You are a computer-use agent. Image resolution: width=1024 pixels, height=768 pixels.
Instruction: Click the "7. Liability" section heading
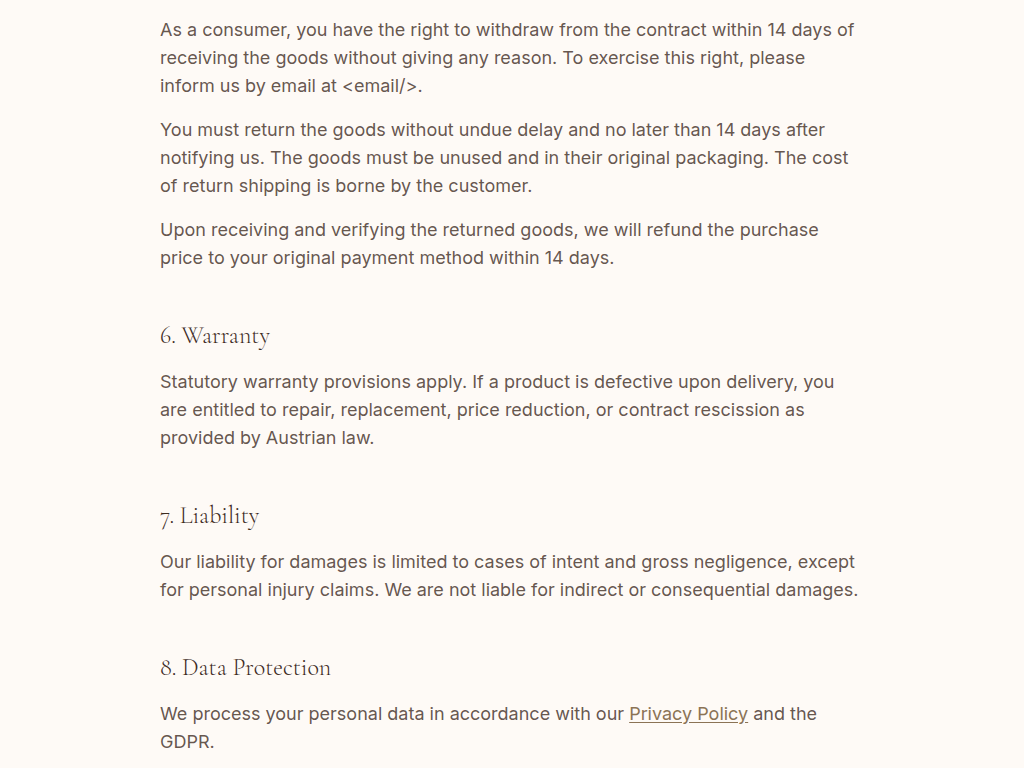210,516
